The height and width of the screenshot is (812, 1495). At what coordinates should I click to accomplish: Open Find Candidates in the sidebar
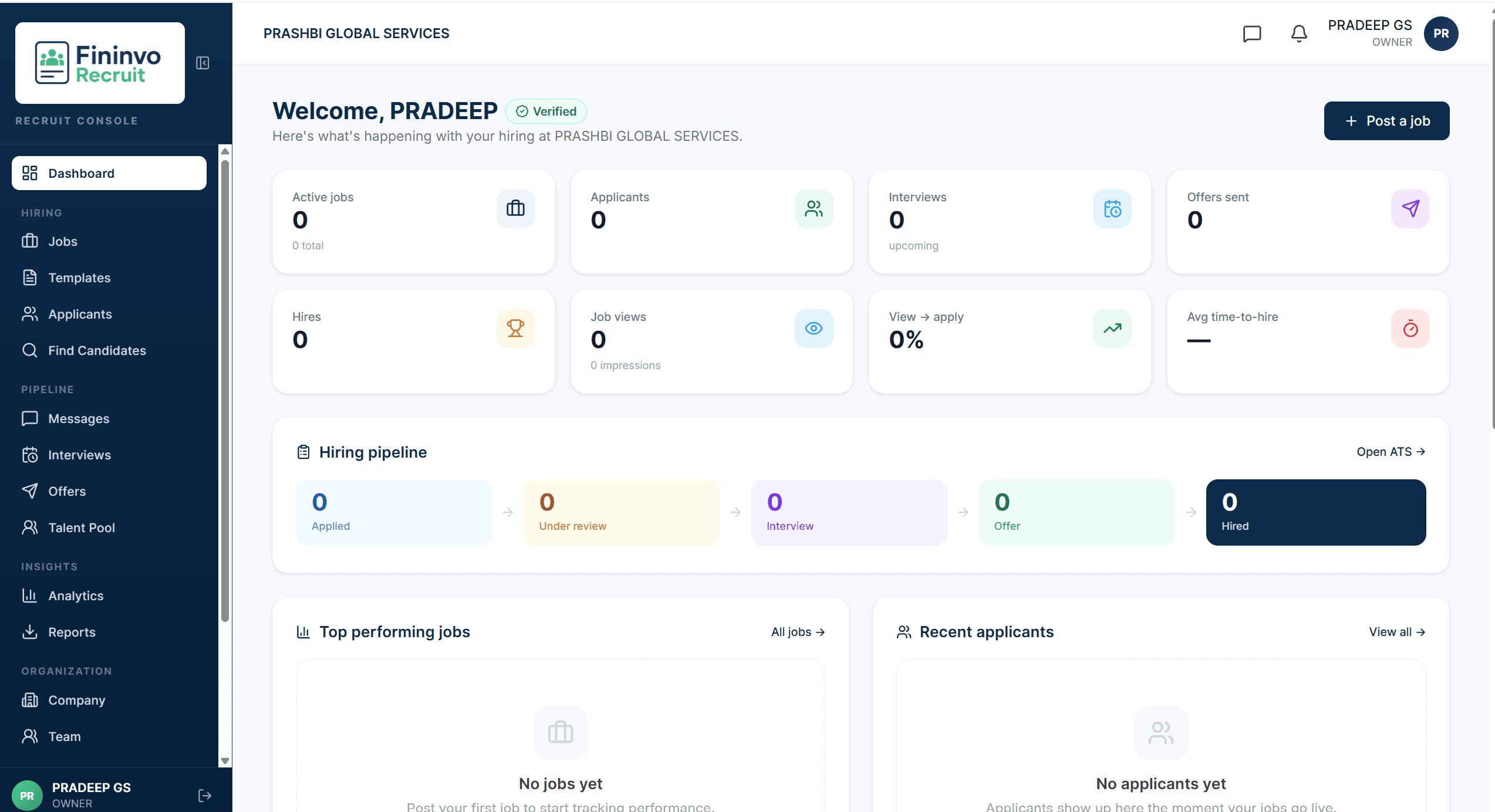[109, 350]
